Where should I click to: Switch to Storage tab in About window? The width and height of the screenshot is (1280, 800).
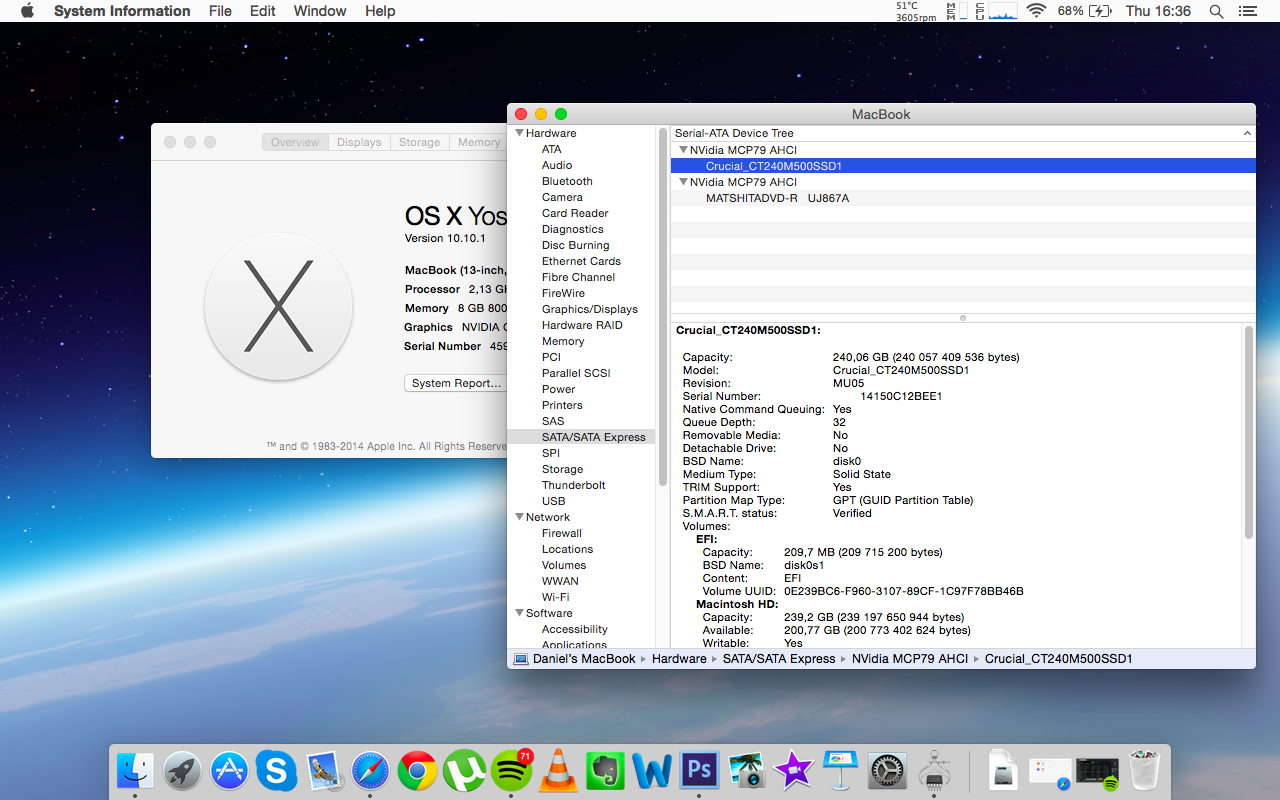[419, 142]
